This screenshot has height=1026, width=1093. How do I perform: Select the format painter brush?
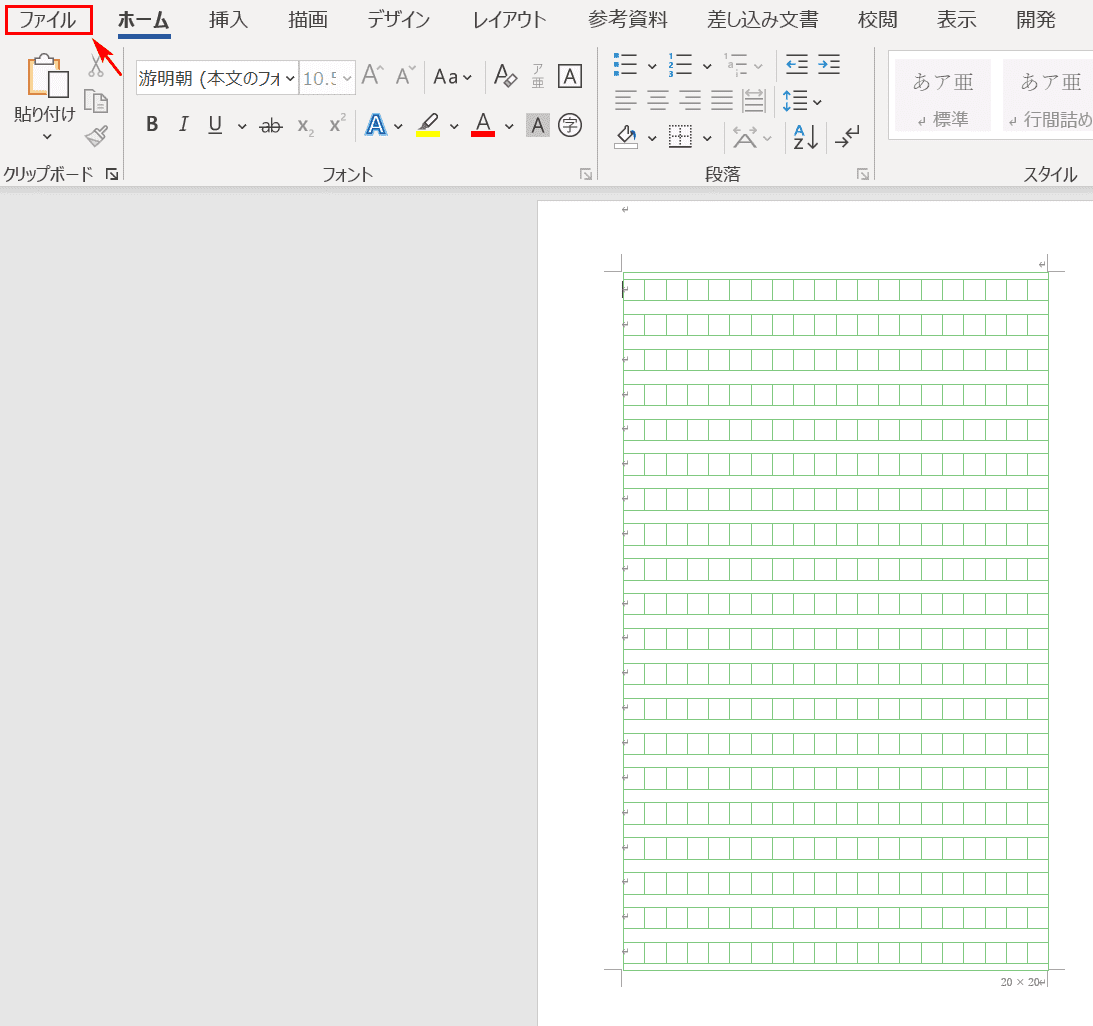click(96, 136)
